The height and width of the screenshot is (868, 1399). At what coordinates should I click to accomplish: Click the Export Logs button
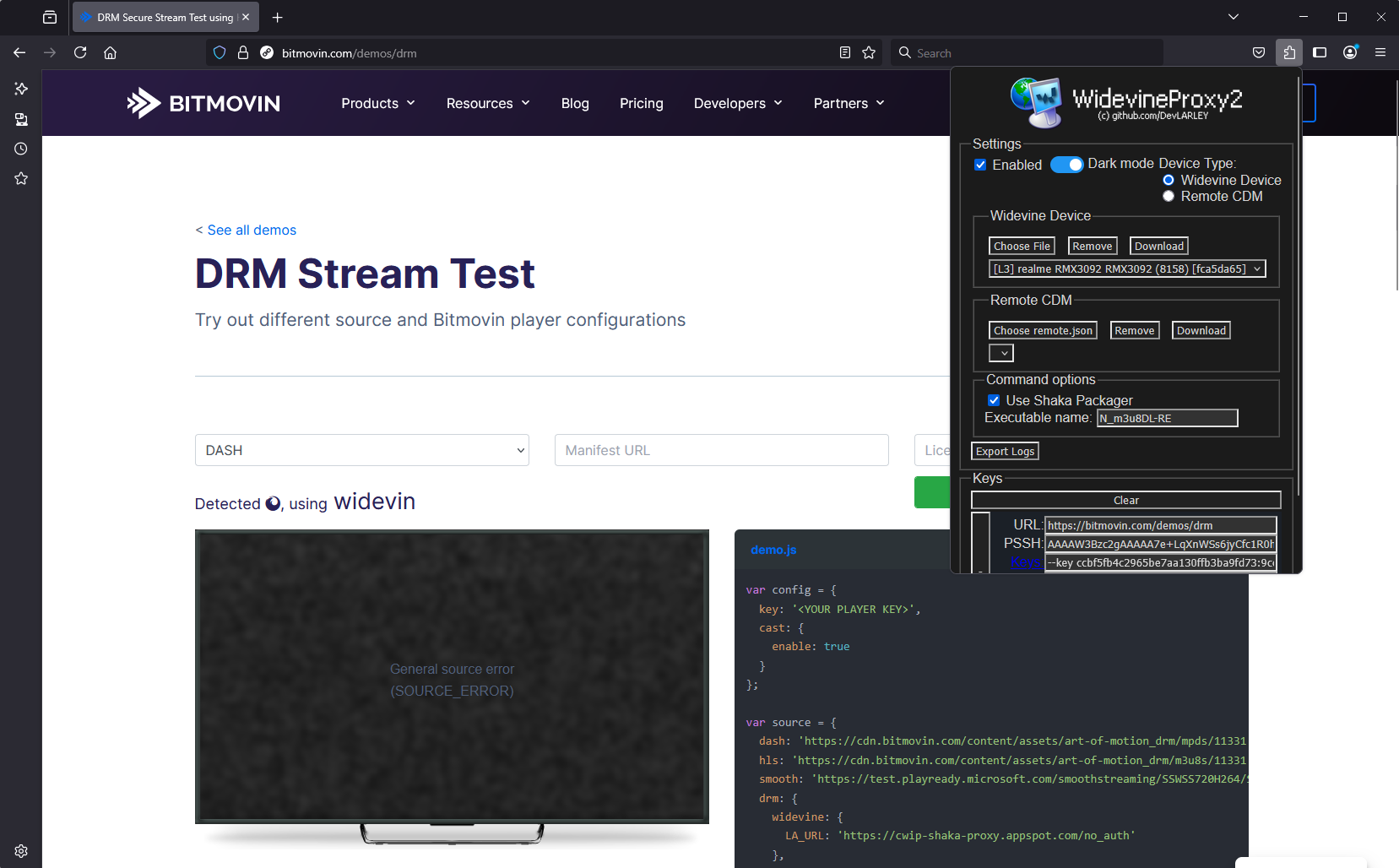tap(1005, 451)
